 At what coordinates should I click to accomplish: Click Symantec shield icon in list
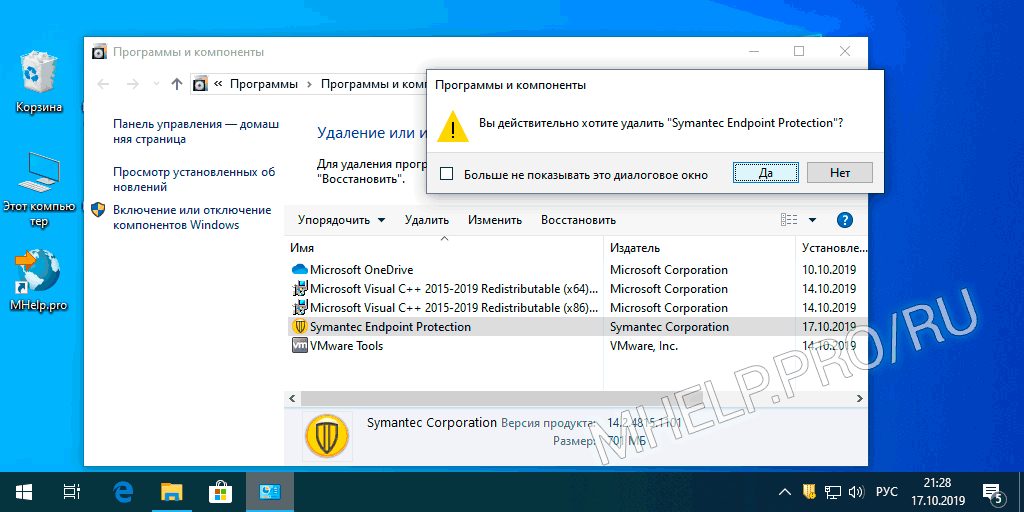pyautogui.click(x=299, y=327)
